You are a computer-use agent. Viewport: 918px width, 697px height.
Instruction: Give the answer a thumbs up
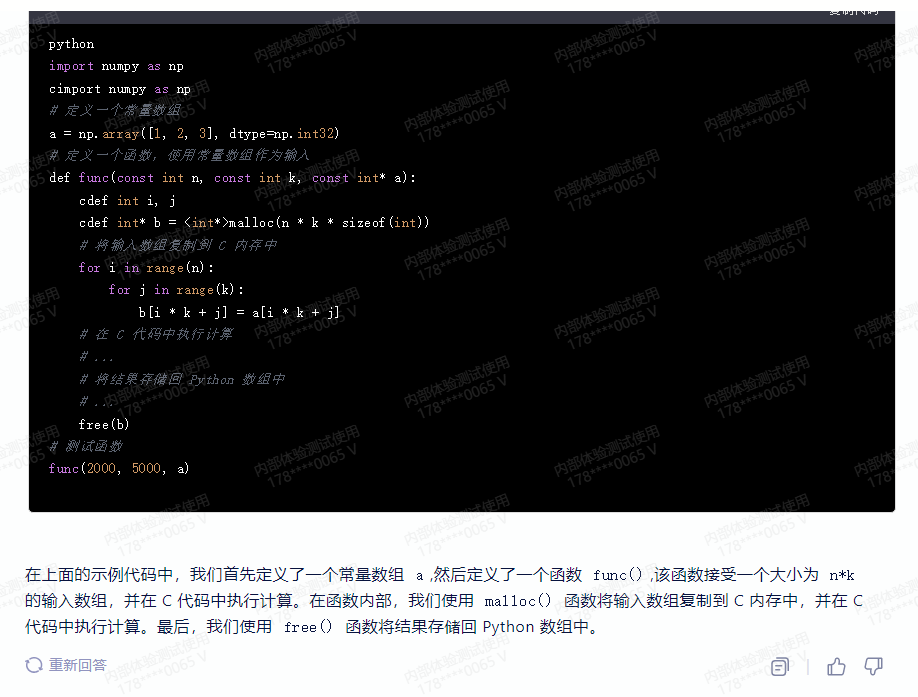pos(836,666)
